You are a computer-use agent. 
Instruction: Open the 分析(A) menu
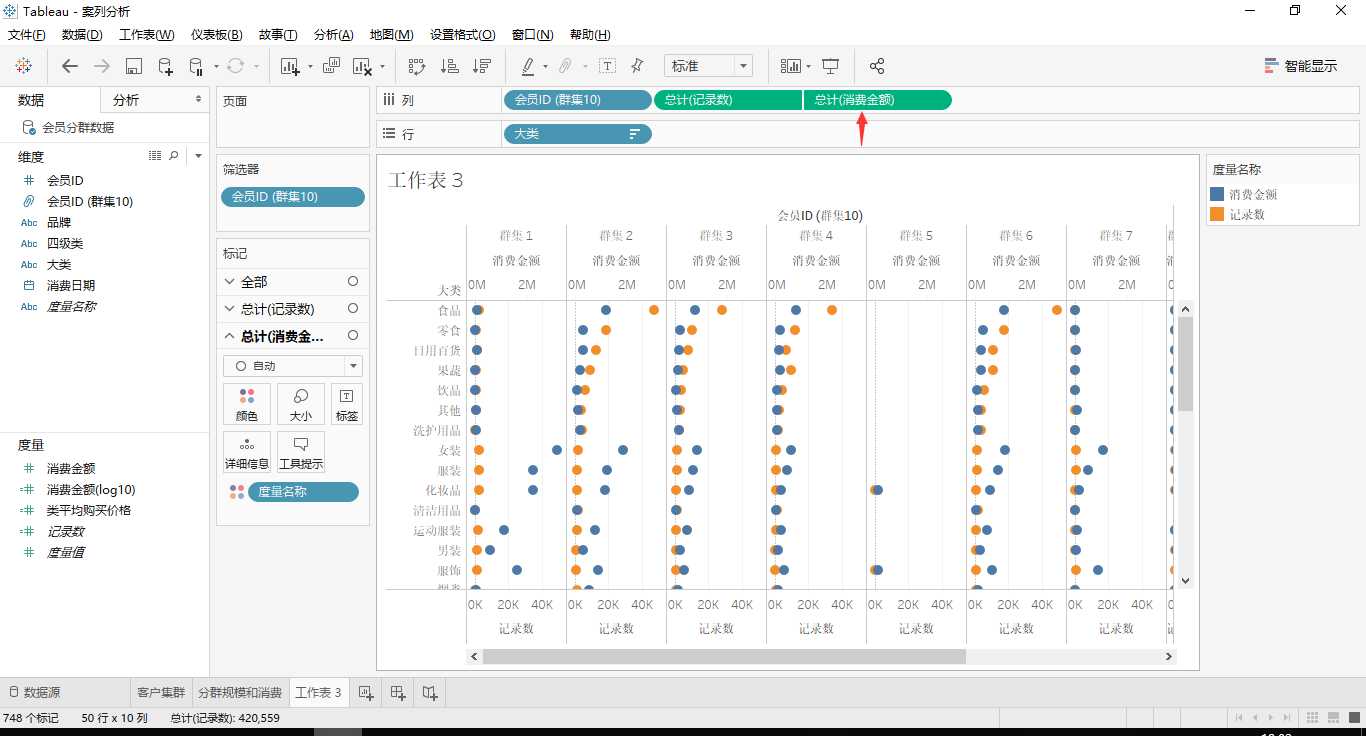(x=333, y=35)
